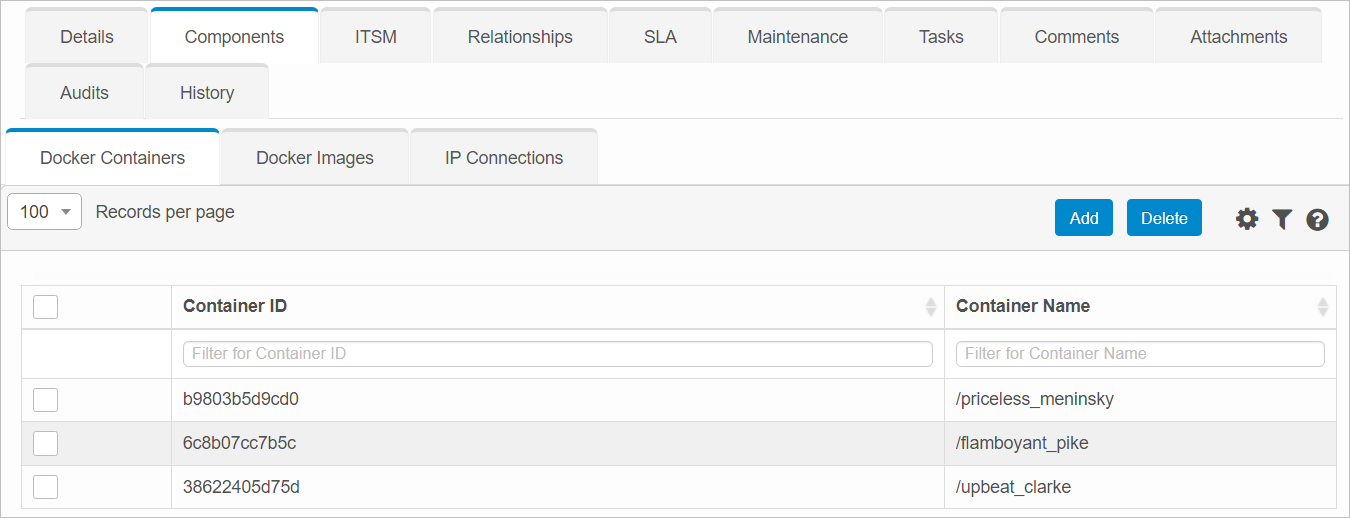Open the Docker Images sub-tab

pyautogui.click(x=315, y=158)
